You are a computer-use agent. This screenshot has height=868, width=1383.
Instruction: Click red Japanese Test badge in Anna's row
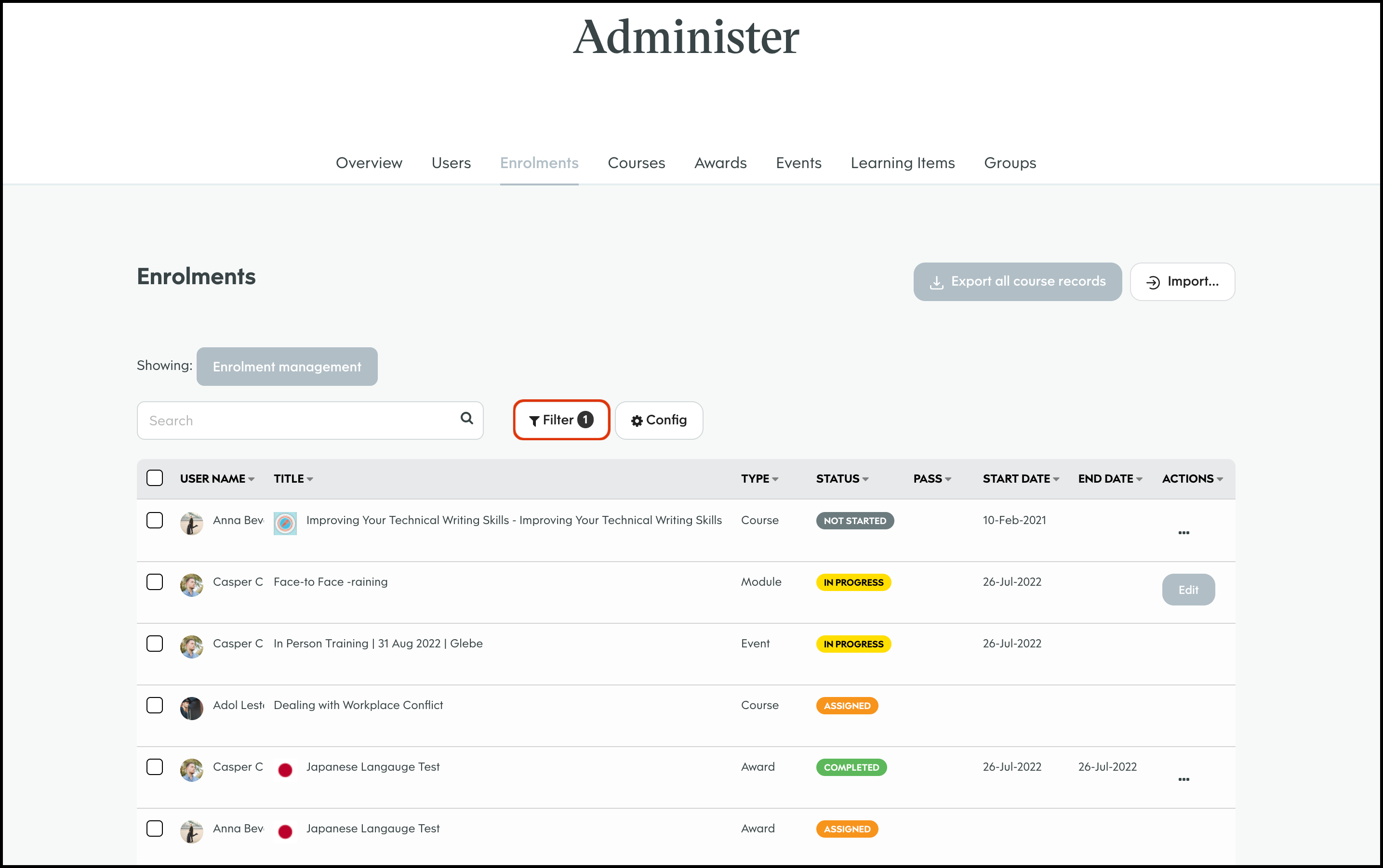point(285,831)
